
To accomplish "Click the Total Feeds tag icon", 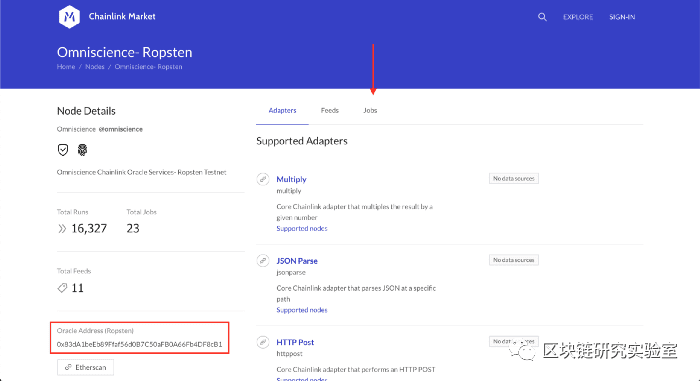I will pyautogui.click(x=62, y=288).
